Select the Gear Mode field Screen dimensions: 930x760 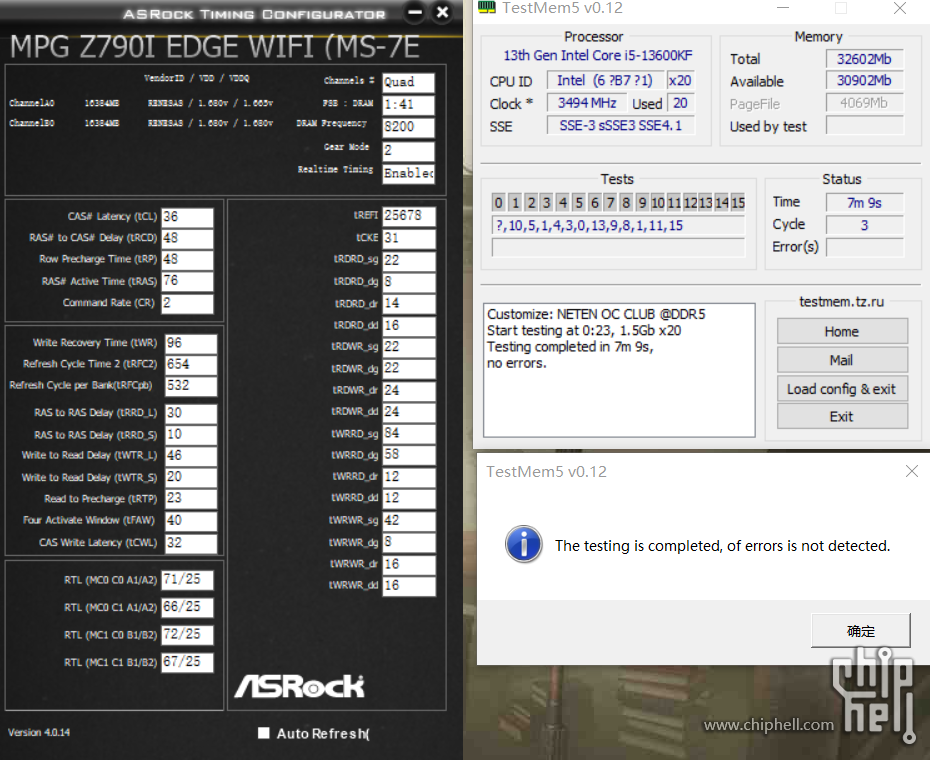click(x=409, y=151)
